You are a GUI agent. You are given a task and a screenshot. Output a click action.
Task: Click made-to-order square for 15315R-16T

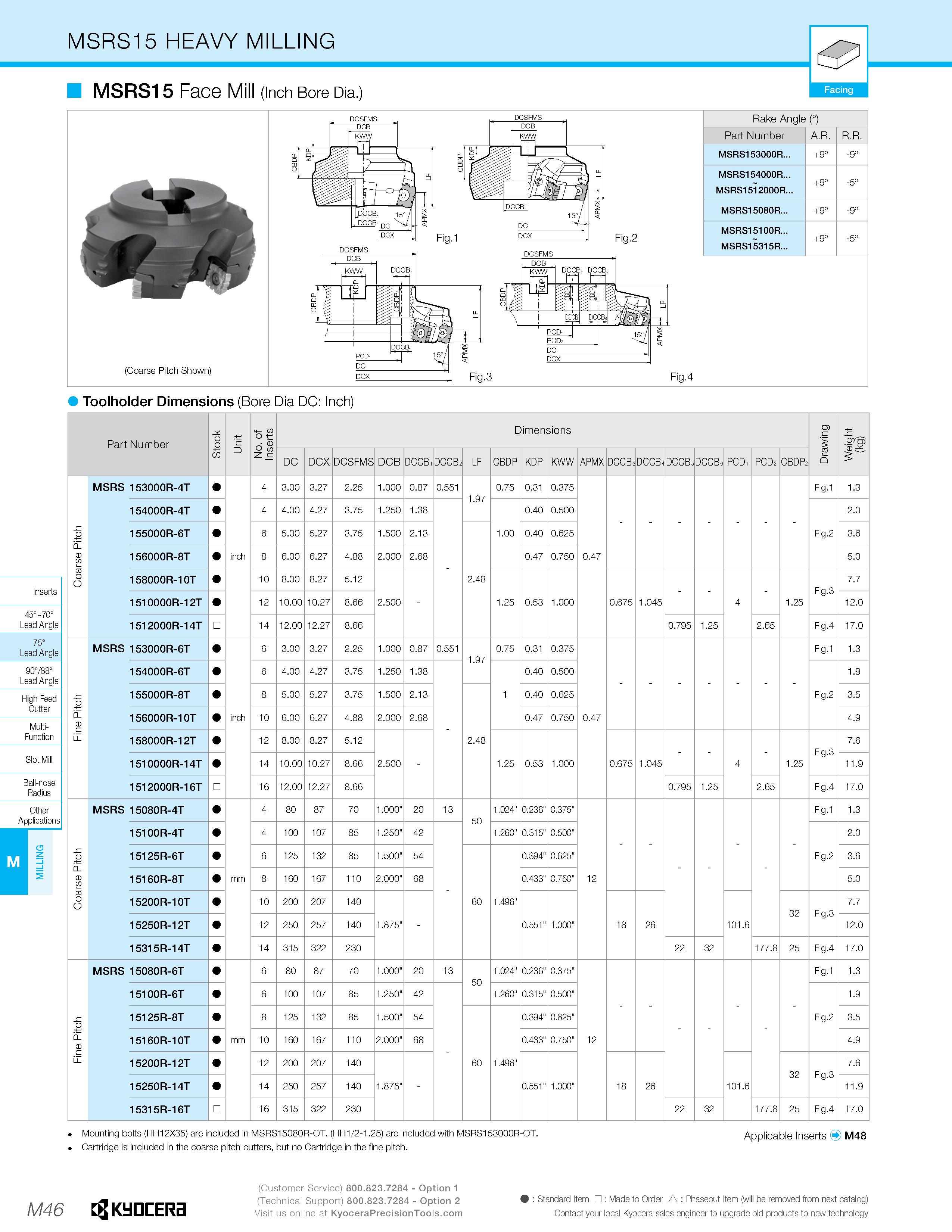pos(217,1109)
